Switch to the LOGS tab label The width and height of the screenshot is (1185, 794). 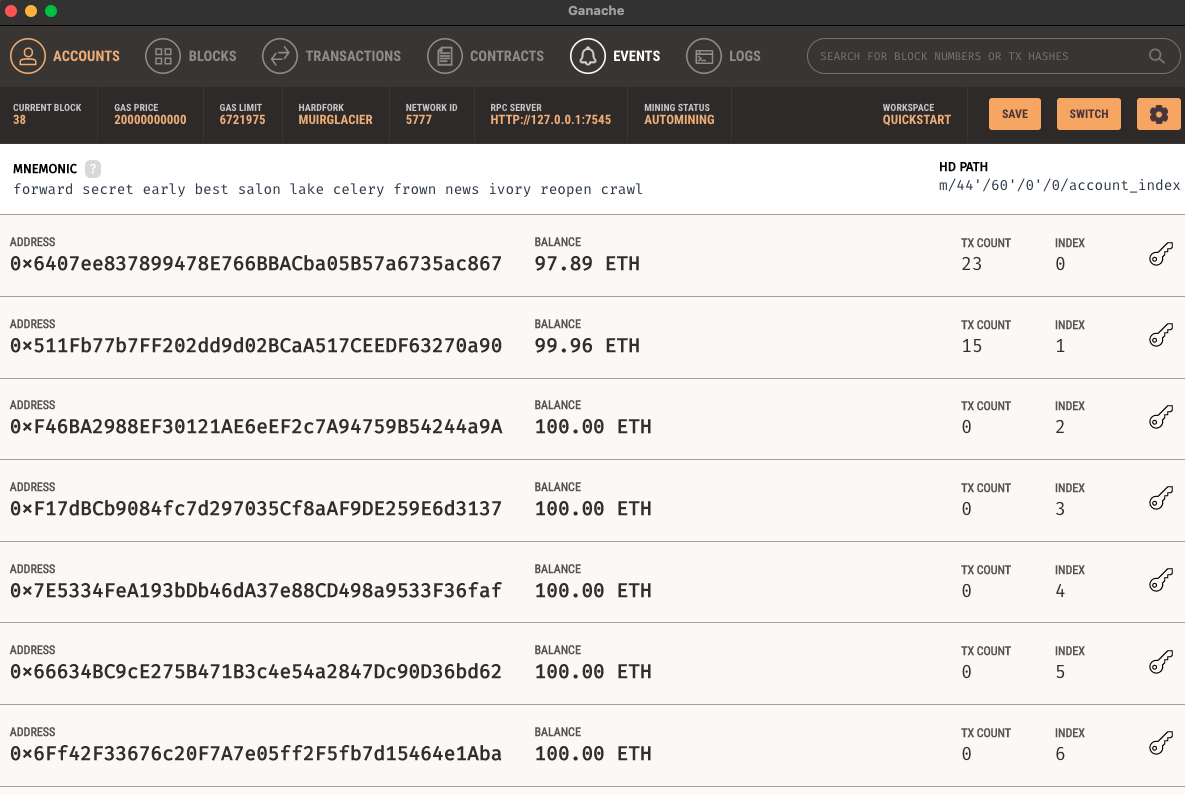[744, 56]
